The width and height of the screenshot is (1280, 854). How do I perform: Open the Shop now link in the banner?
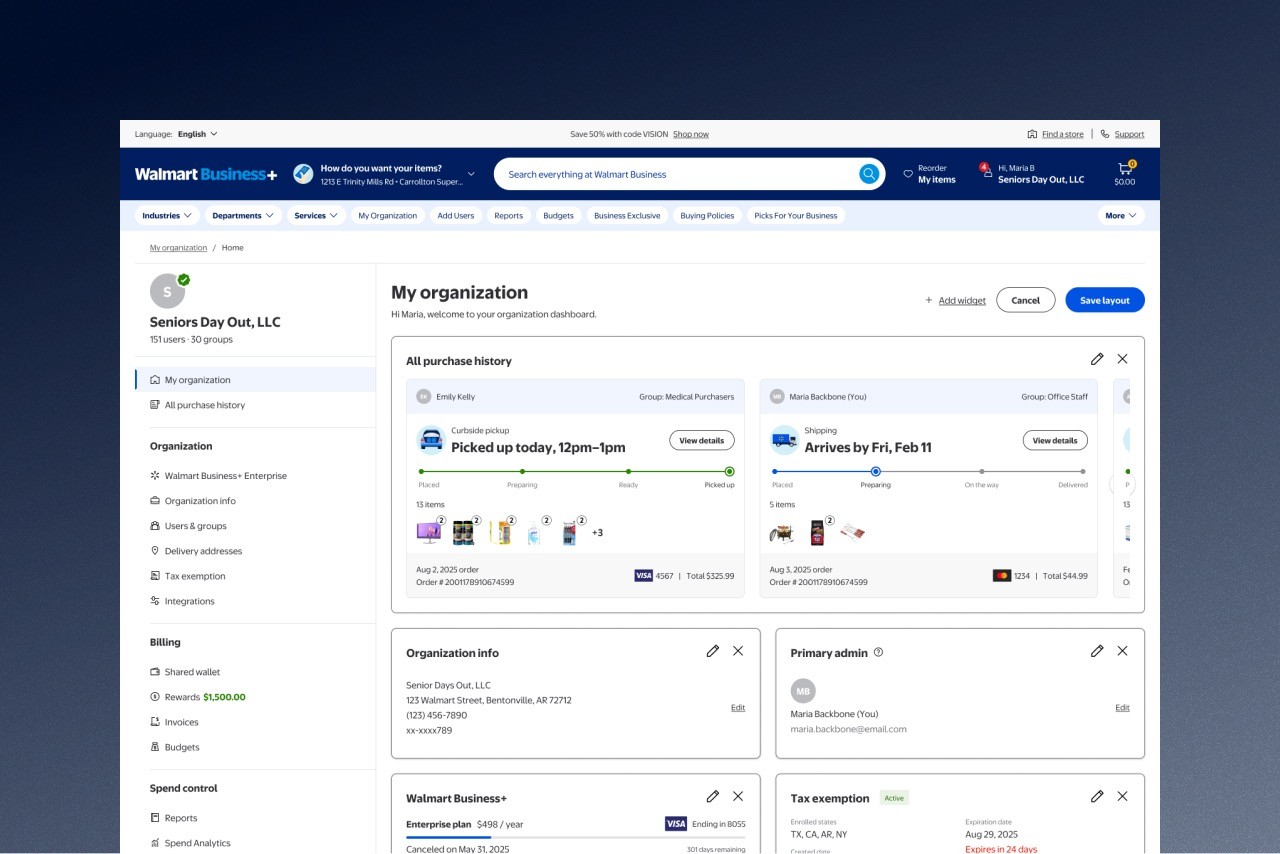691,134
